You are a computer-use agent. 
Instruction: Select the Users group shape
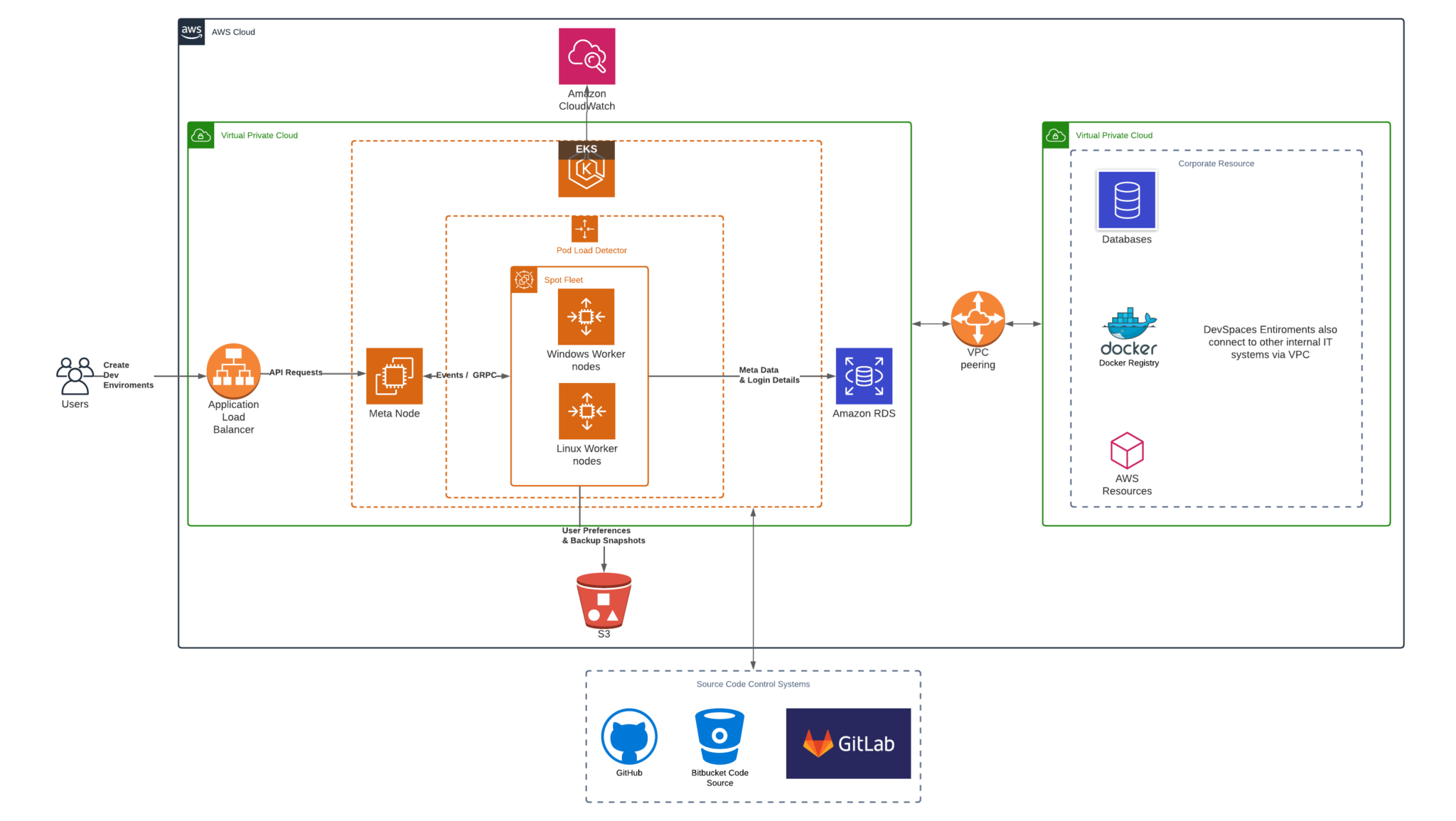point(74,375)
